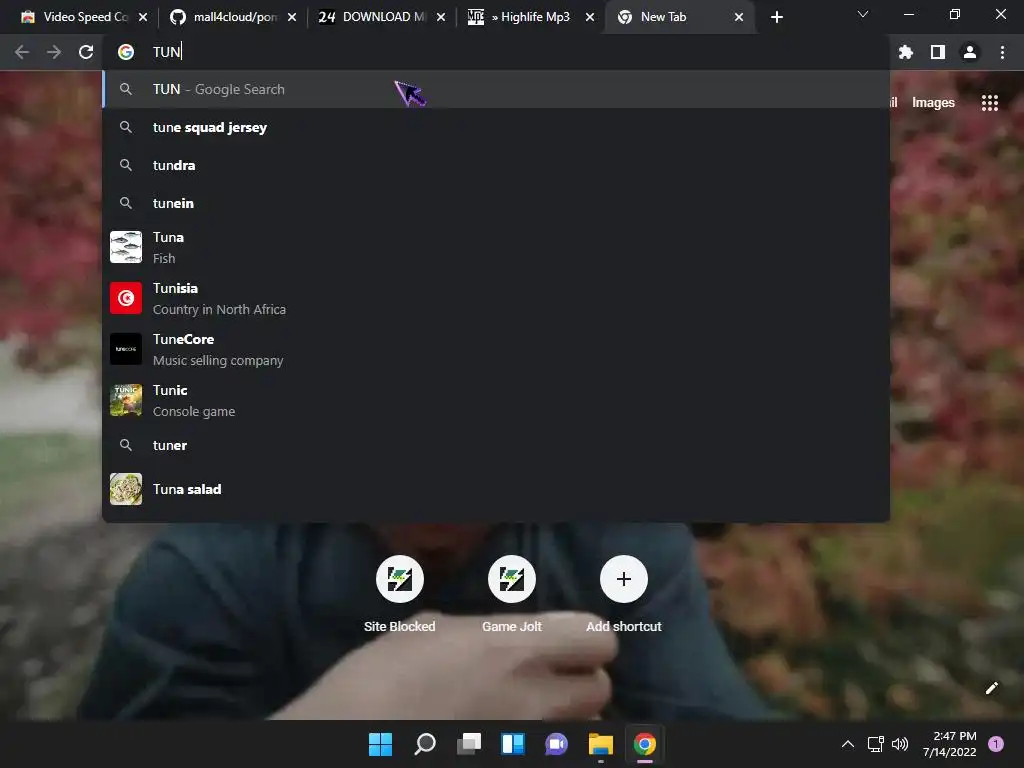Open the clock and date panel
The height and width of the screenshot is (768, 1024).
click(x=950, y=744)
